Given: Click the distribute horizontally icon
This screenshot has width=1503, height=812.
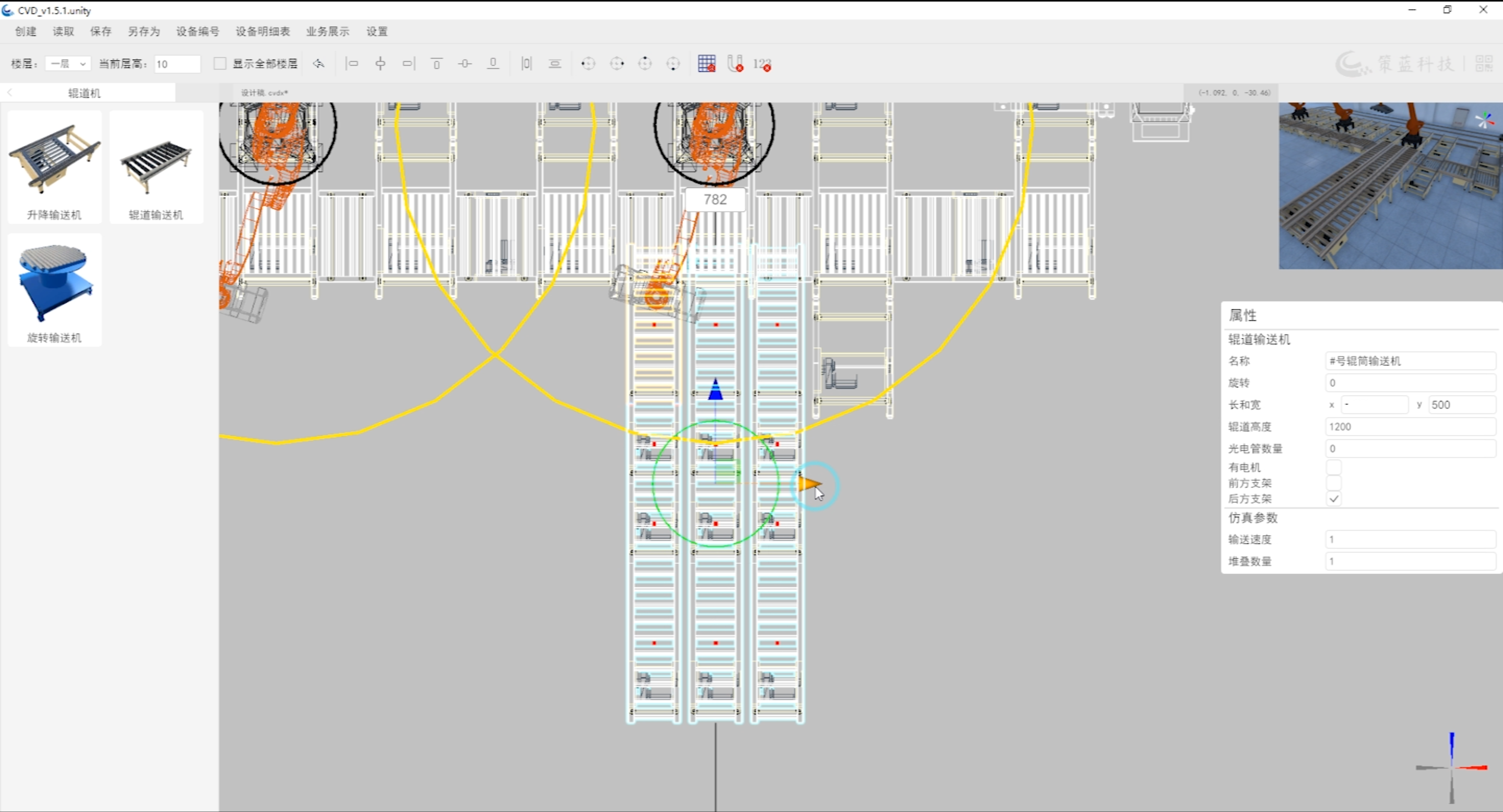Looking at the screenshot, I should pyautogui.click(x=526, y=64).
